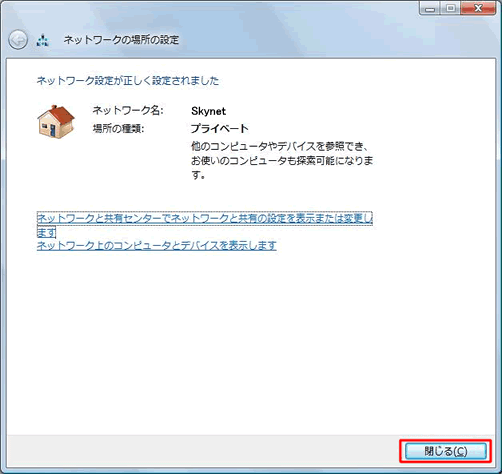Viewport: 502px width, 474px height.
Task: Maximize the network location settings window
Action: (x=450, y=8)
